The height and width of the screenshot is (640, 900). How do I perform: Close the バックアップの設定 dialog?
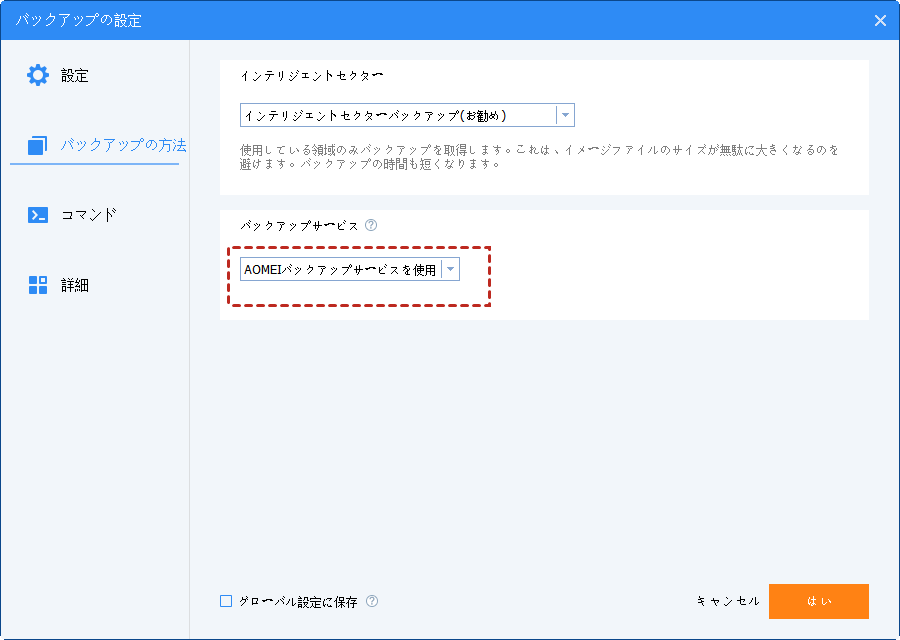coord(880,20)
